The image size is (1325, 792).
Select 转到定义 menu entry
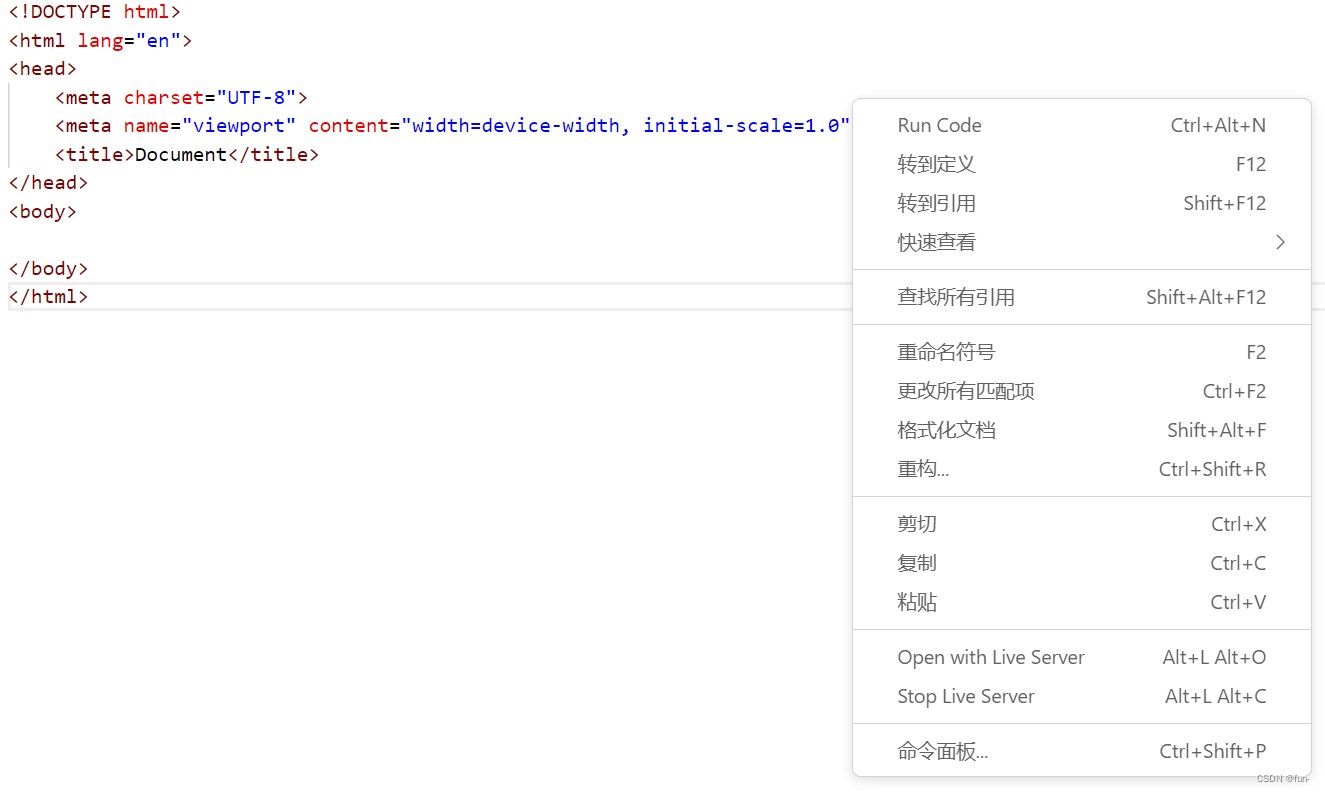coord(1081,164)
